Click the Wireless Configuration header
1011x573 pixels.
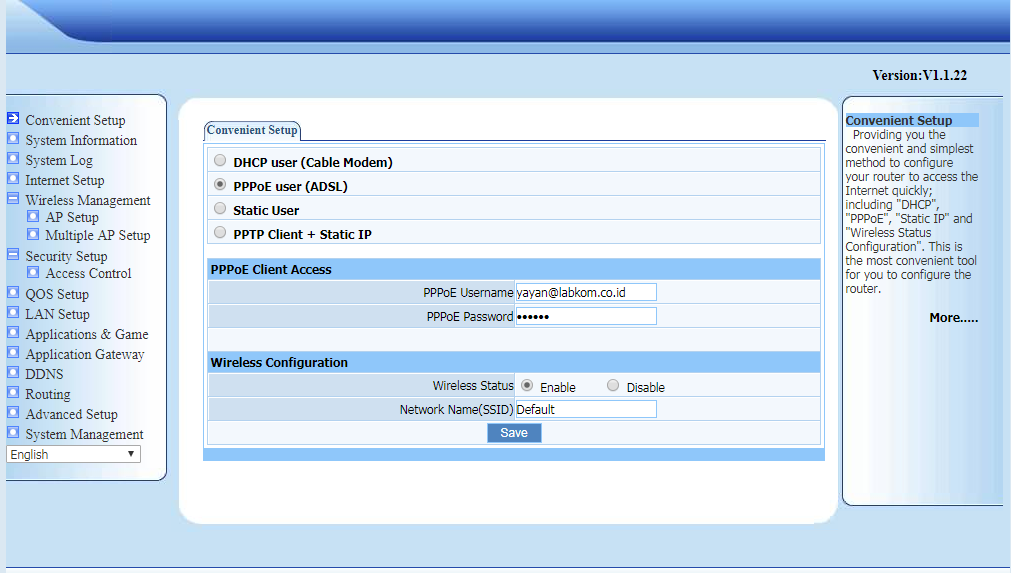(x=279, y=363)
